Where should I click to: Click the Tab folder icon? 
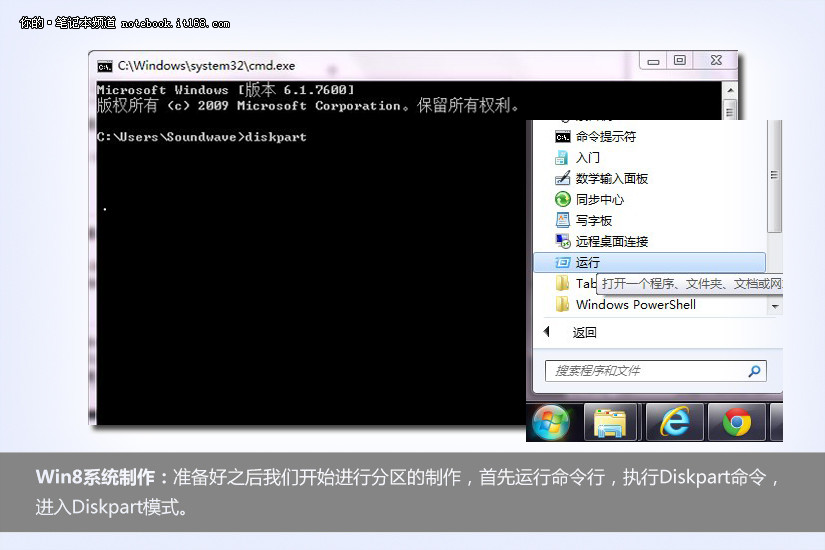(x=562, y=283)
